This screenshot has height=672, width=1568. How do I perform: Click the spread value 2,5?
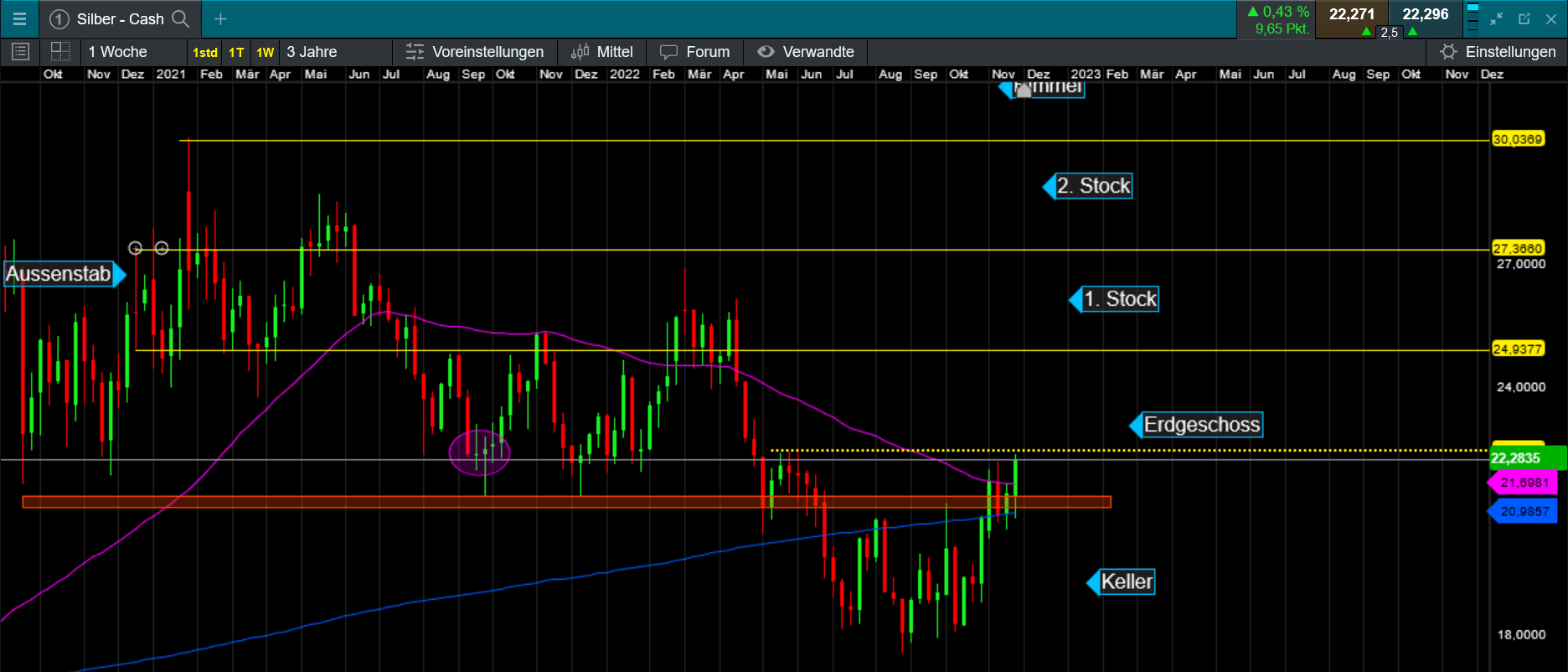pos(1390,33)
